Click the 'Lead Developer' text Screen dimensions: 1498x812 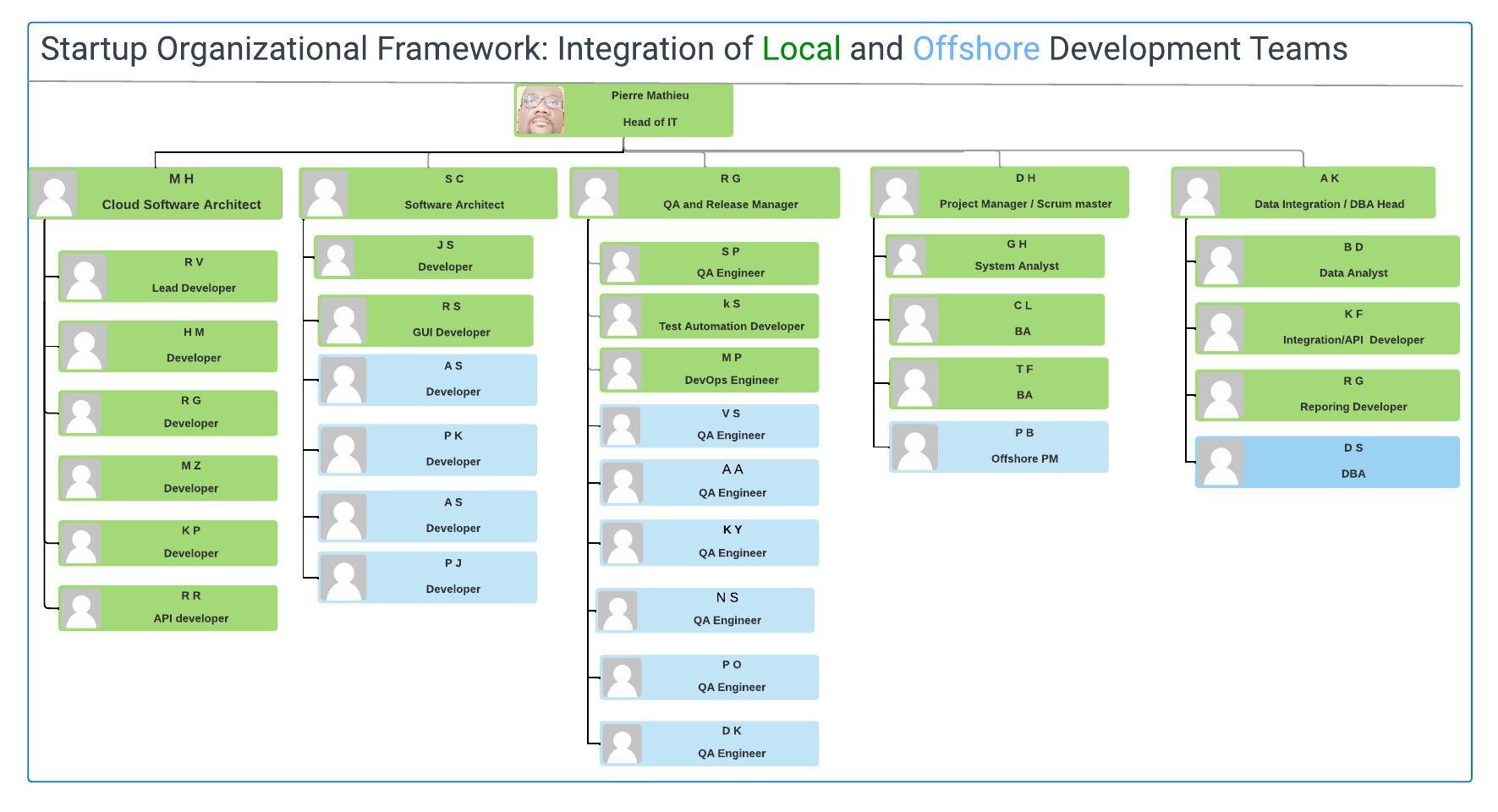194,288
